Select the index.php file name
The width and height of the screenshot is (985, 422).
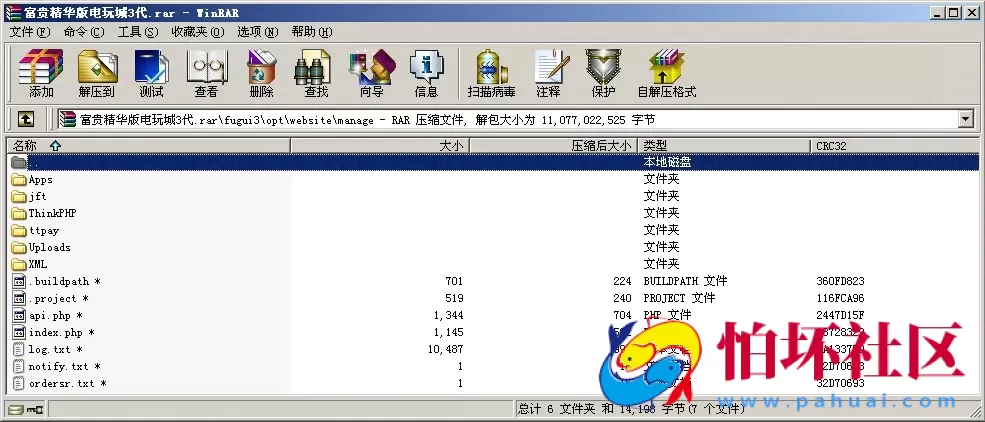point(61,332)
